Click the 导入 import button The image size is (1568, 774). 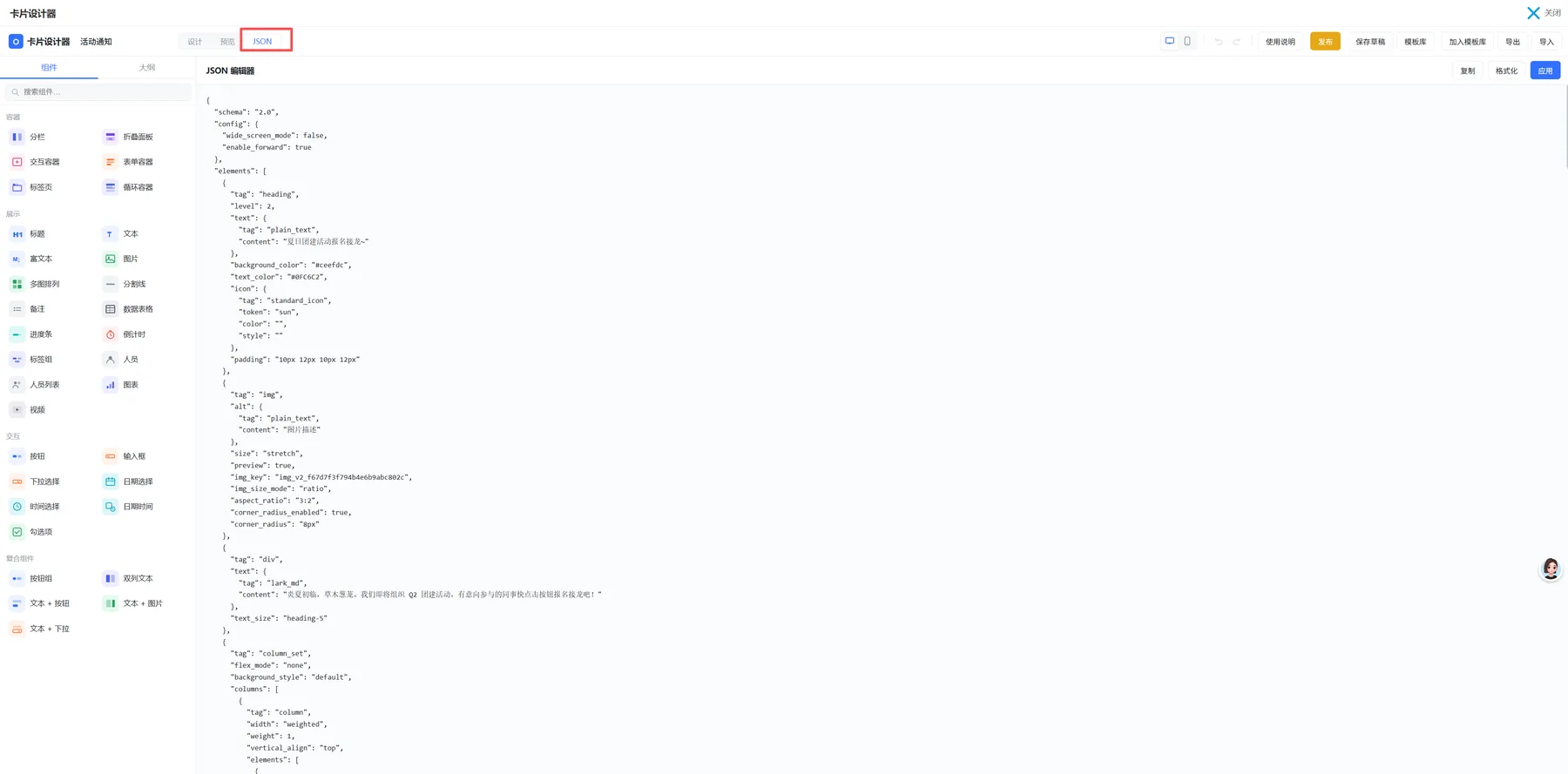point(1546,42)
